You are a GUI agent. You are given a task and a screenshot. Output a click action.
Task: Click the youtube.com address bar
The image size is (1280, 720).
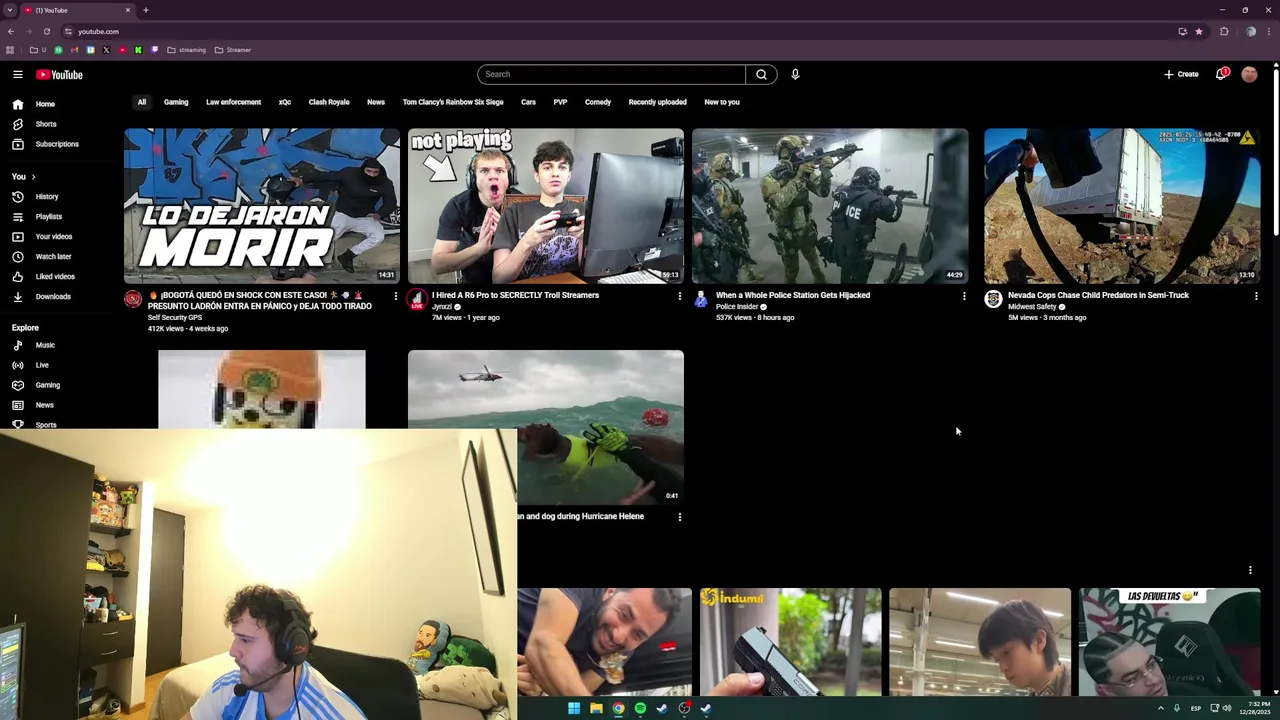point(620,31)
